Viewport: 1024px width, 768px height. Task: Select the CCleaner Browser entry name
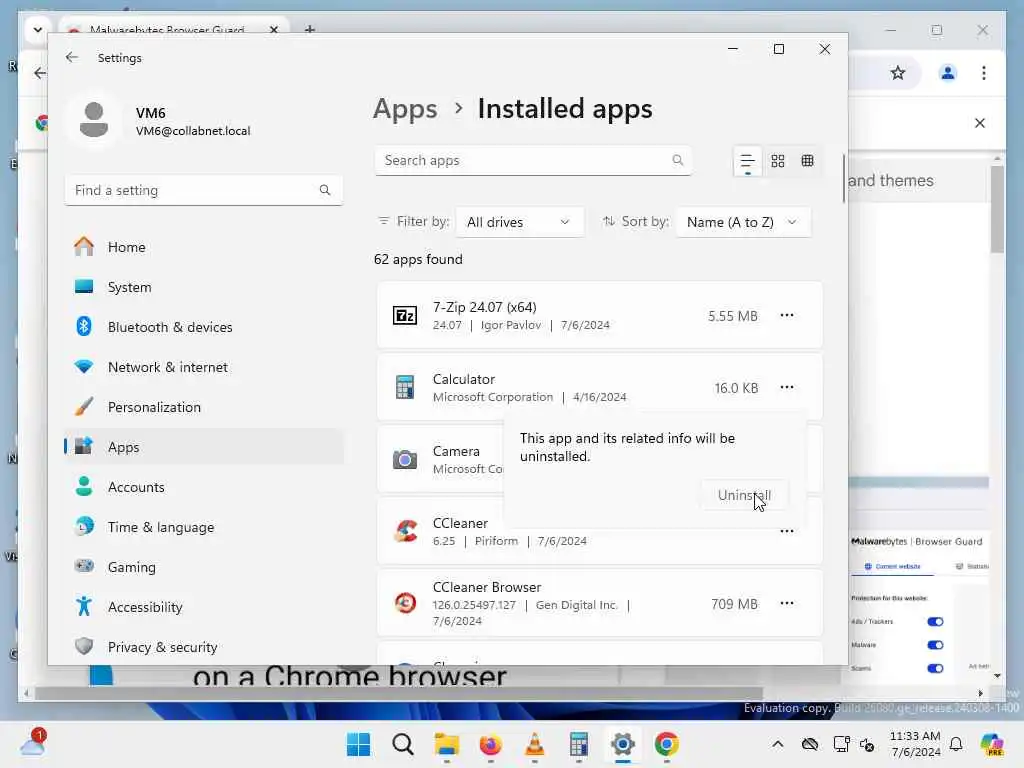click(x=487, y=587)
